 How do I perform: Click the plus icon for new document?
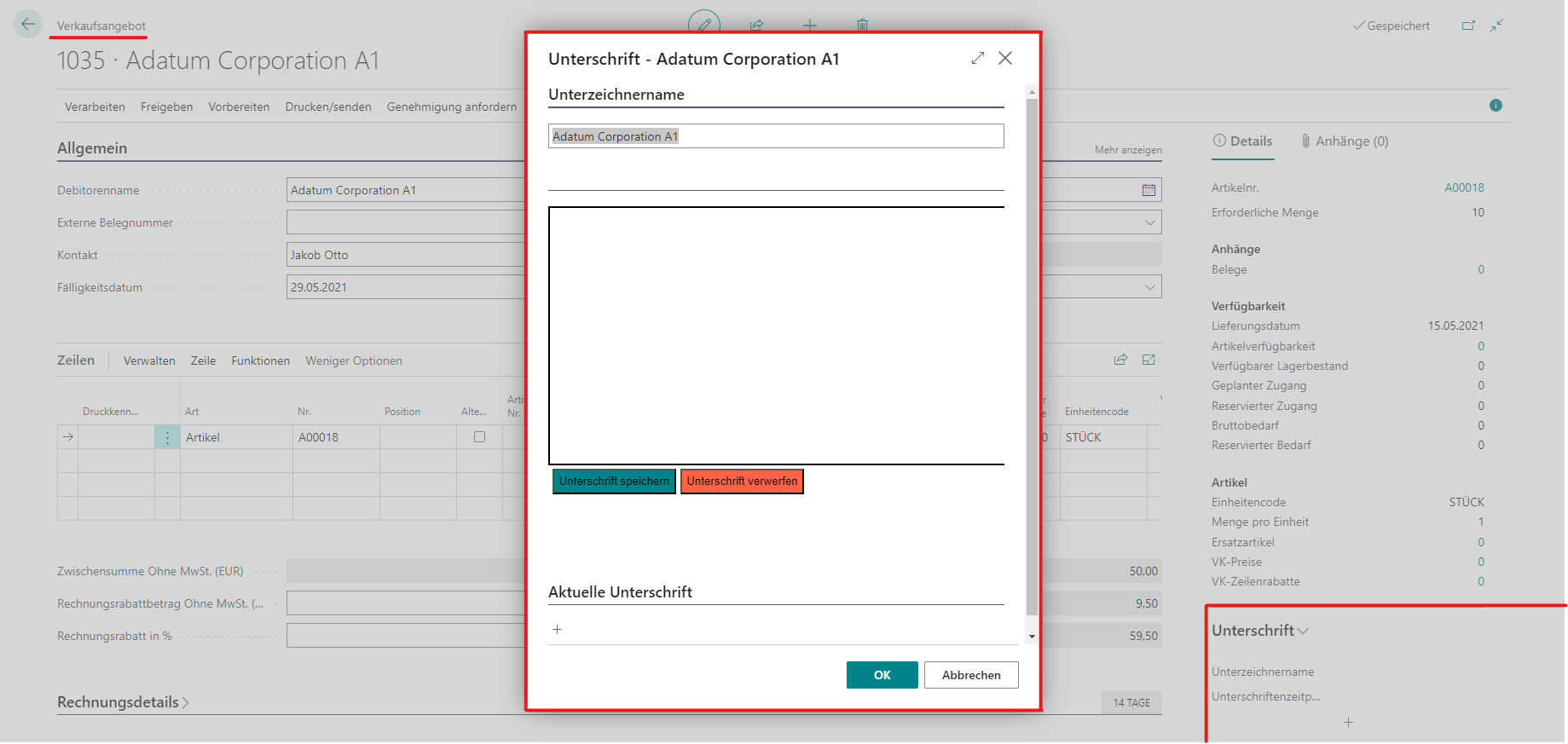[x=809, y=25]
